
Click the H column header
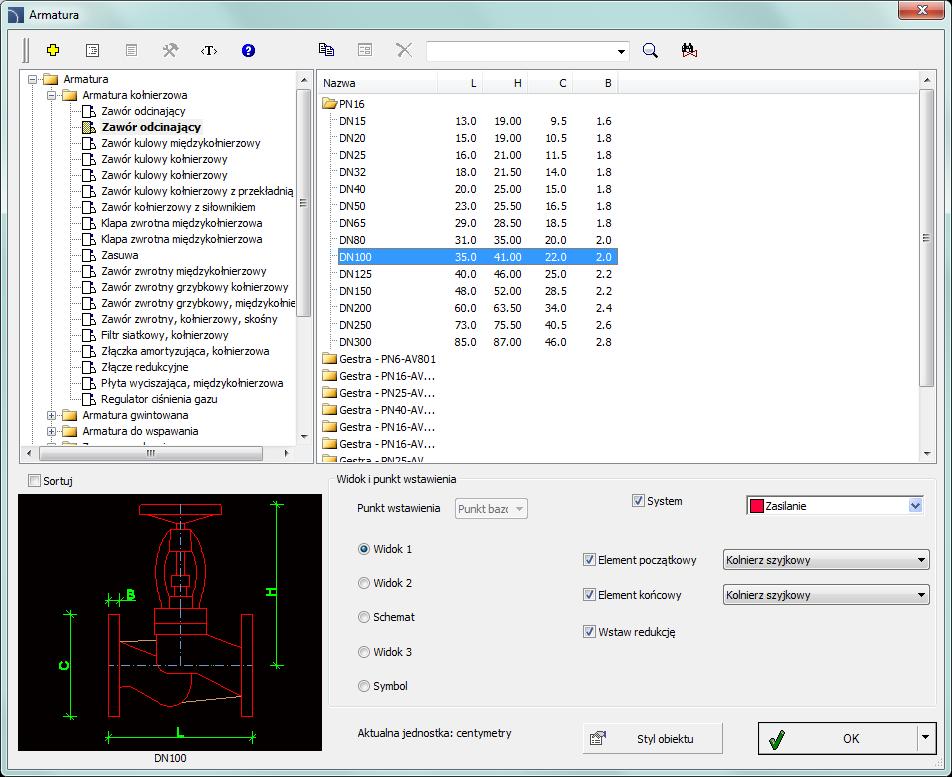pyautogui.click(x=505, y=83)
